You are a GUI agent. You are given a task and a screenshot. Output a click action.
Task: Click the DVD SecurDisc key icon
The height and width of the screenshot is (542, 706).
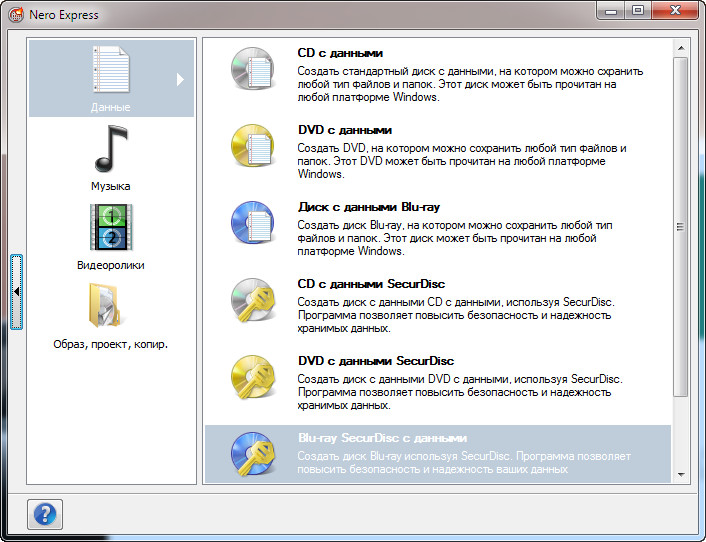[253, 380]
